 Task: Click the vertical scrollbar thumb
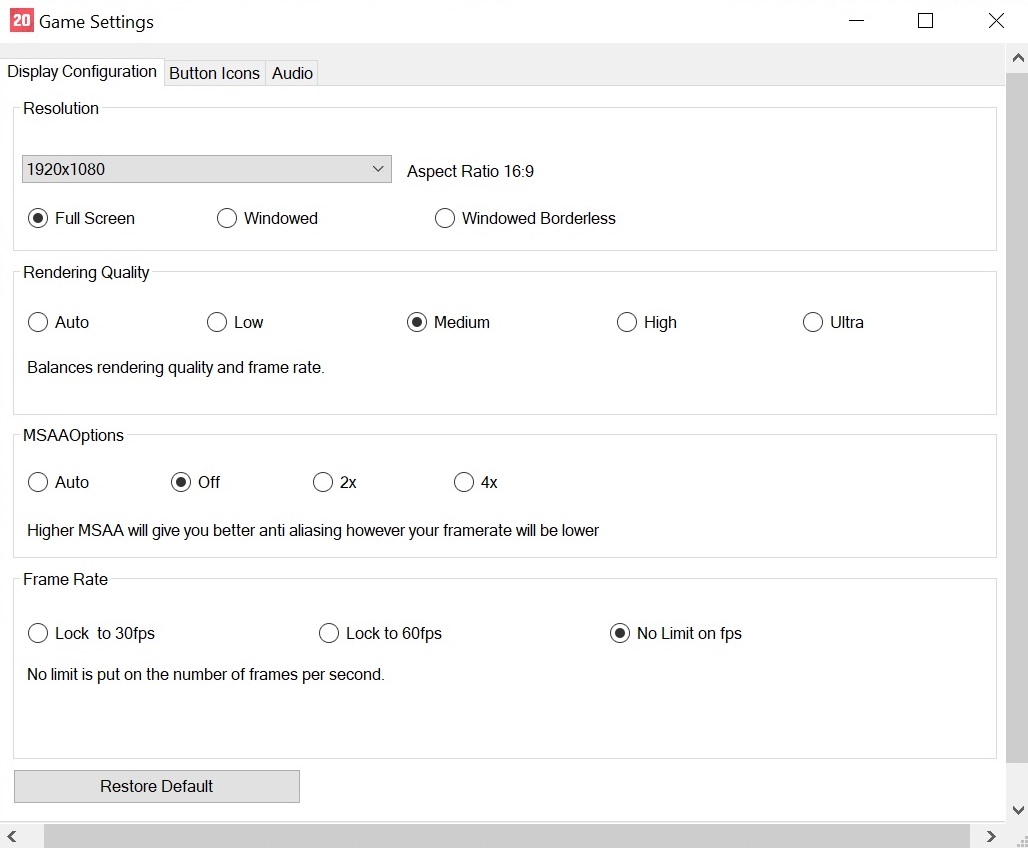point(1018,416)
